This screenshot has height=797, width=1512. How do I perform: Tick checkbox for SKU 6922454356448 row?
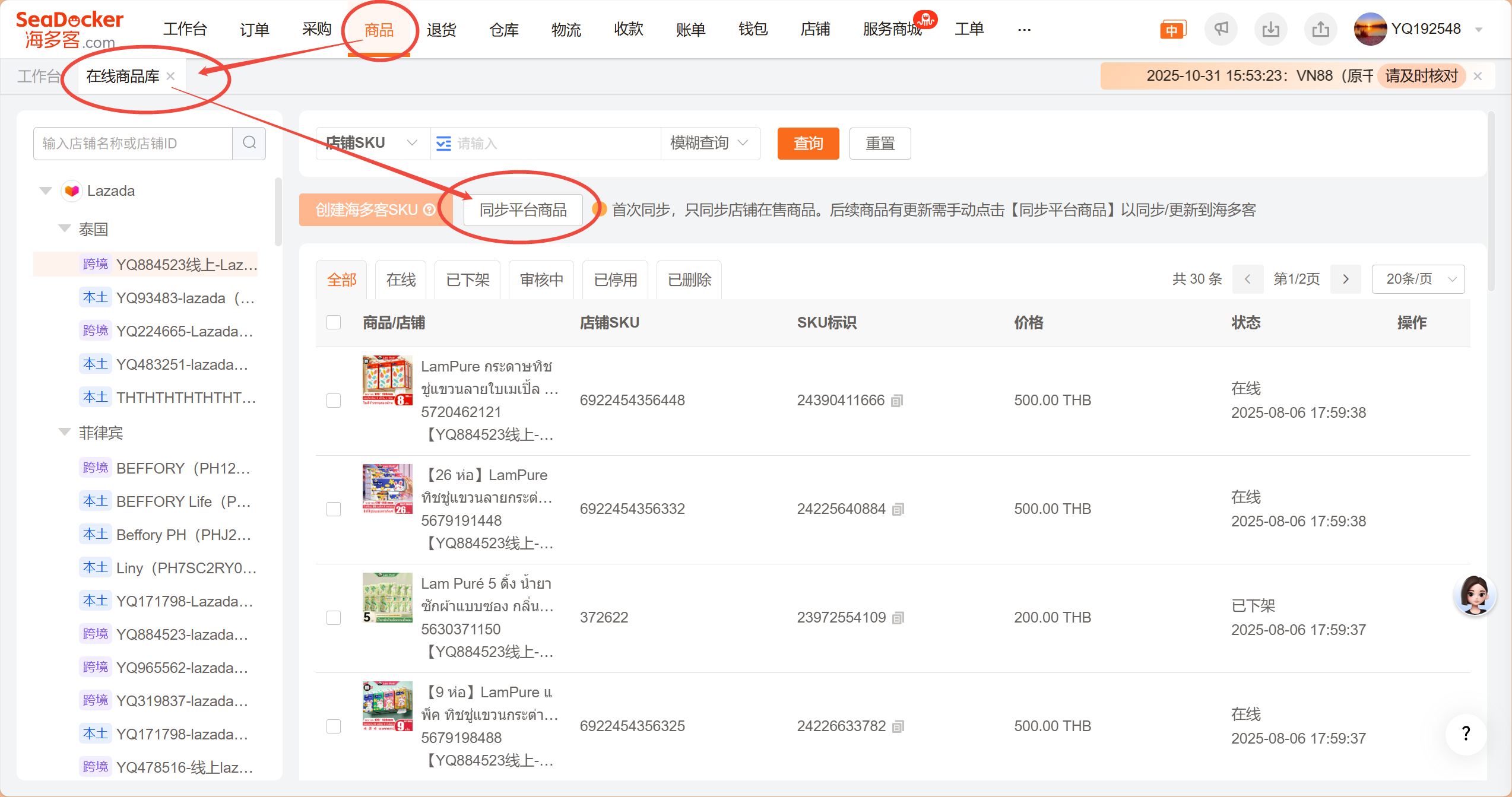[334, 401]
